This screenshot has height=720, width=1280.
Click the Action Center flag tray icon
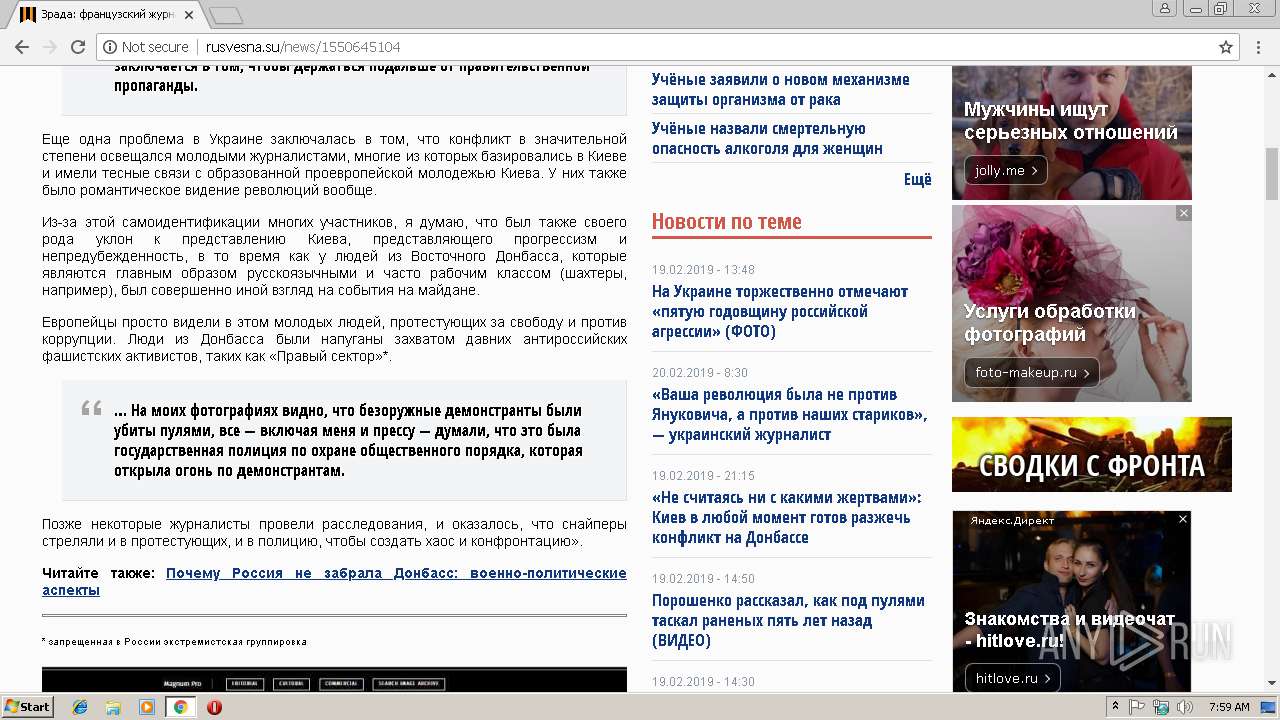[1137, 707]
